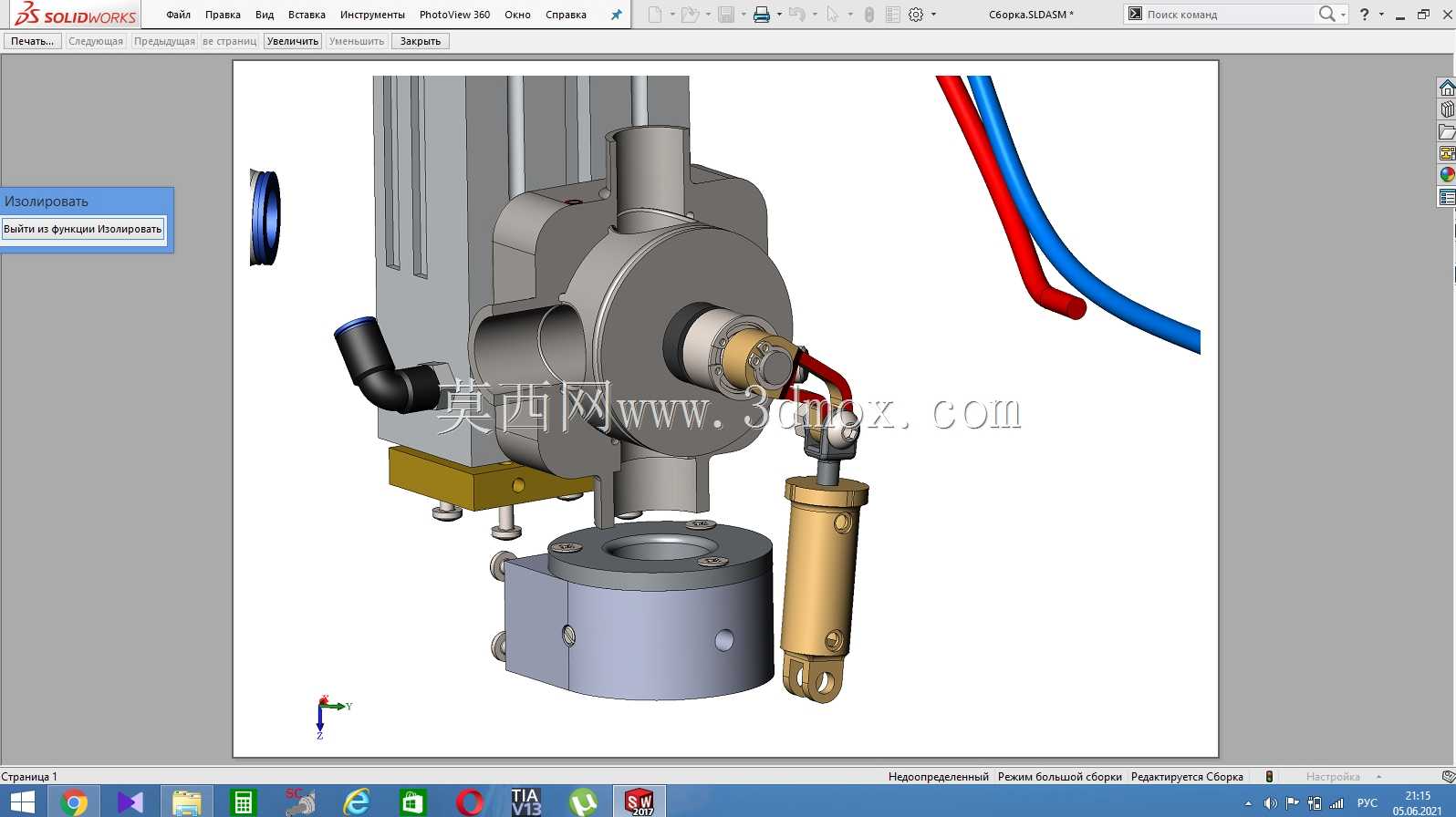Viewport: 1456px width, 817px height.
Task: Show hidden tray icons arrow
Action: click(x=1248, y=803)
